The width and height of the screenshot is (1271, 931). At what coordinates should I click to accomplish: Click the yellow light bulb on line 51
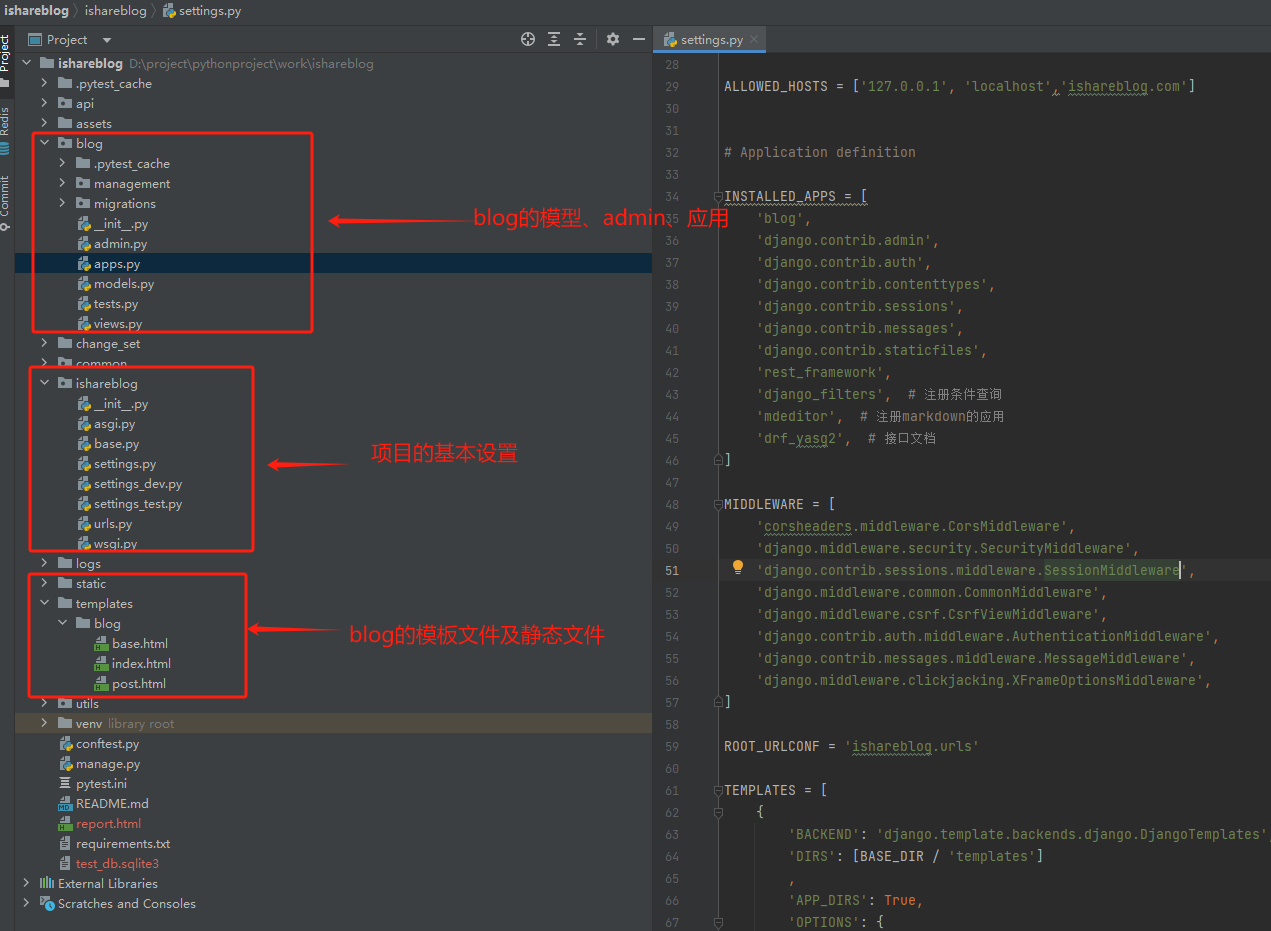click(x=738, y=567)
